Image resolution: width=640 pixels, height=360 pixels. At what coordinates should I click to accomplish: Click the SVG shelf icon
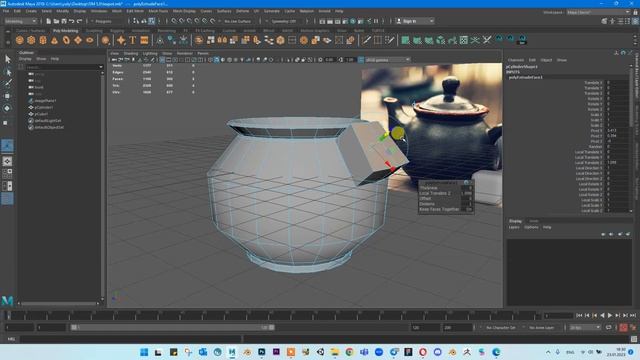tap(144, 40)
